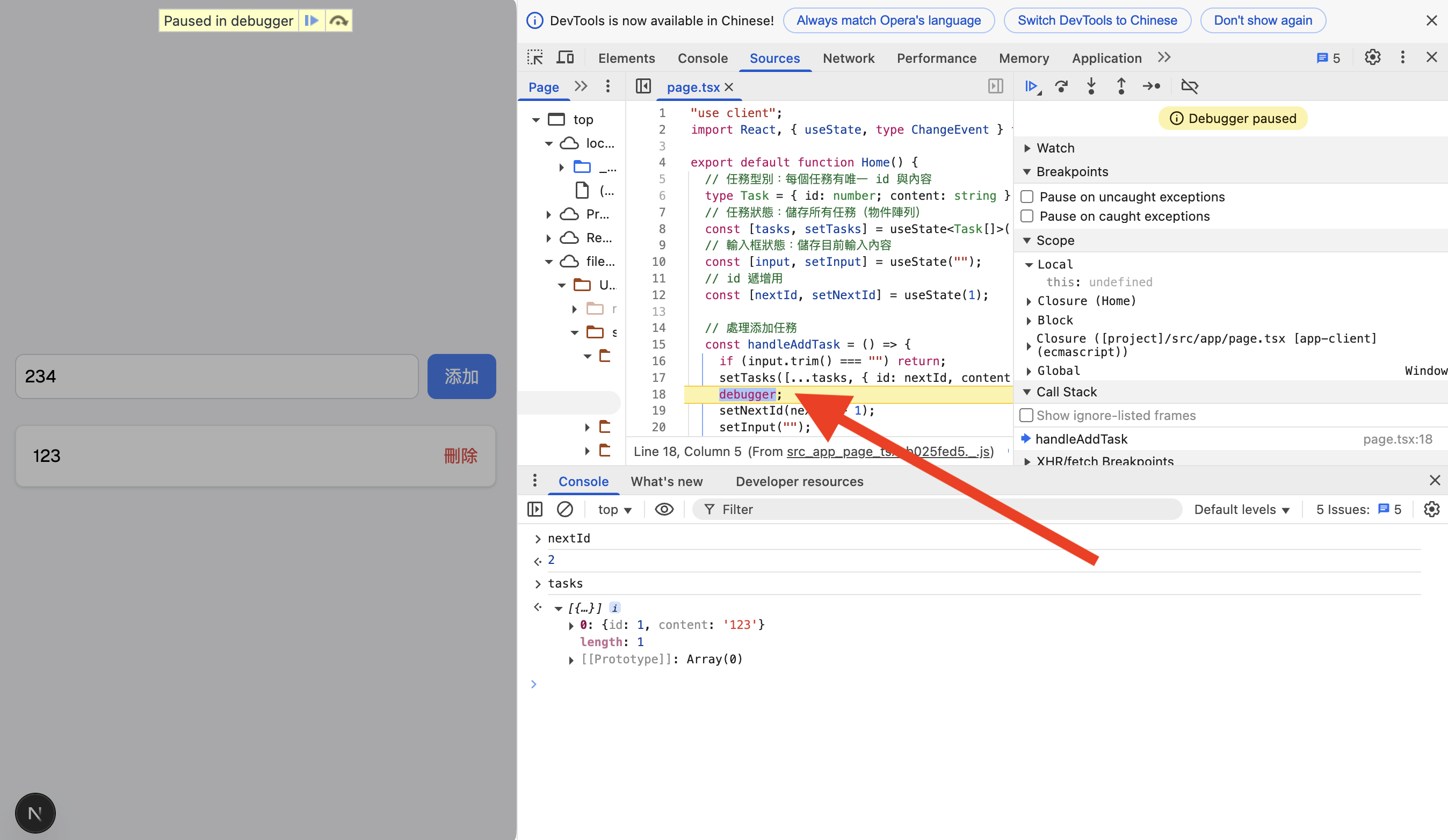1448x840 pixels.
Task: Expand tasks array item 0
Action: (571, 625)
